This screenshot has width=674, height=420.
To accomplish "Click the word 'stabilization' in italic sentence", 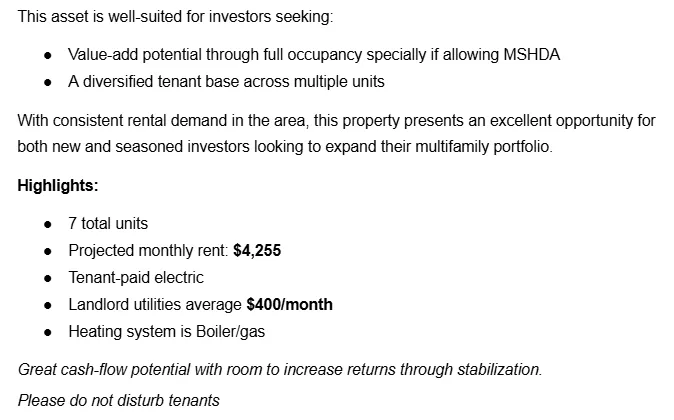I will coord(499,370).
